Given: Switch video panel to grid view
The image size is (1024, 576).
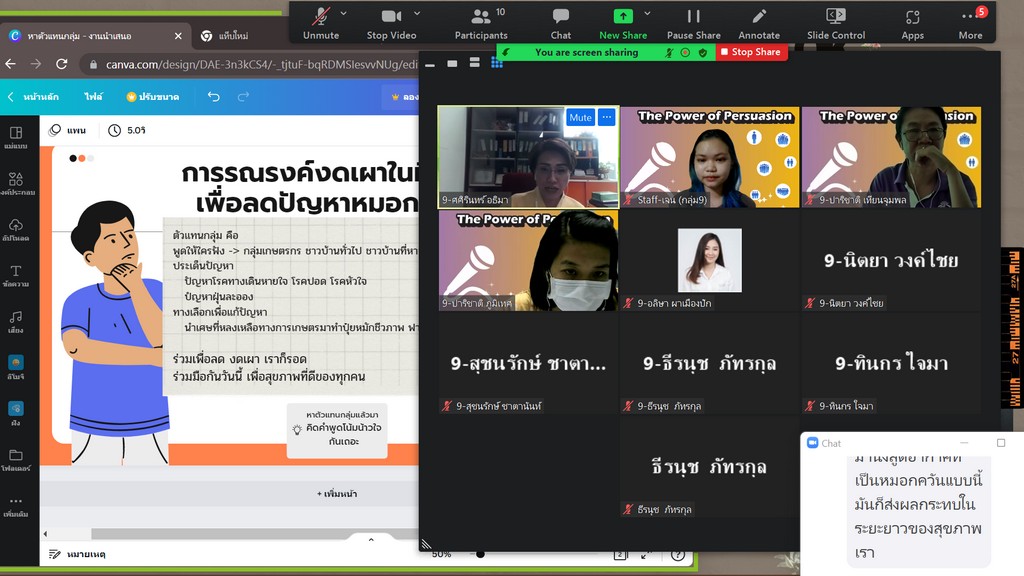Looking at the screenshot, I should pos(497,63).
